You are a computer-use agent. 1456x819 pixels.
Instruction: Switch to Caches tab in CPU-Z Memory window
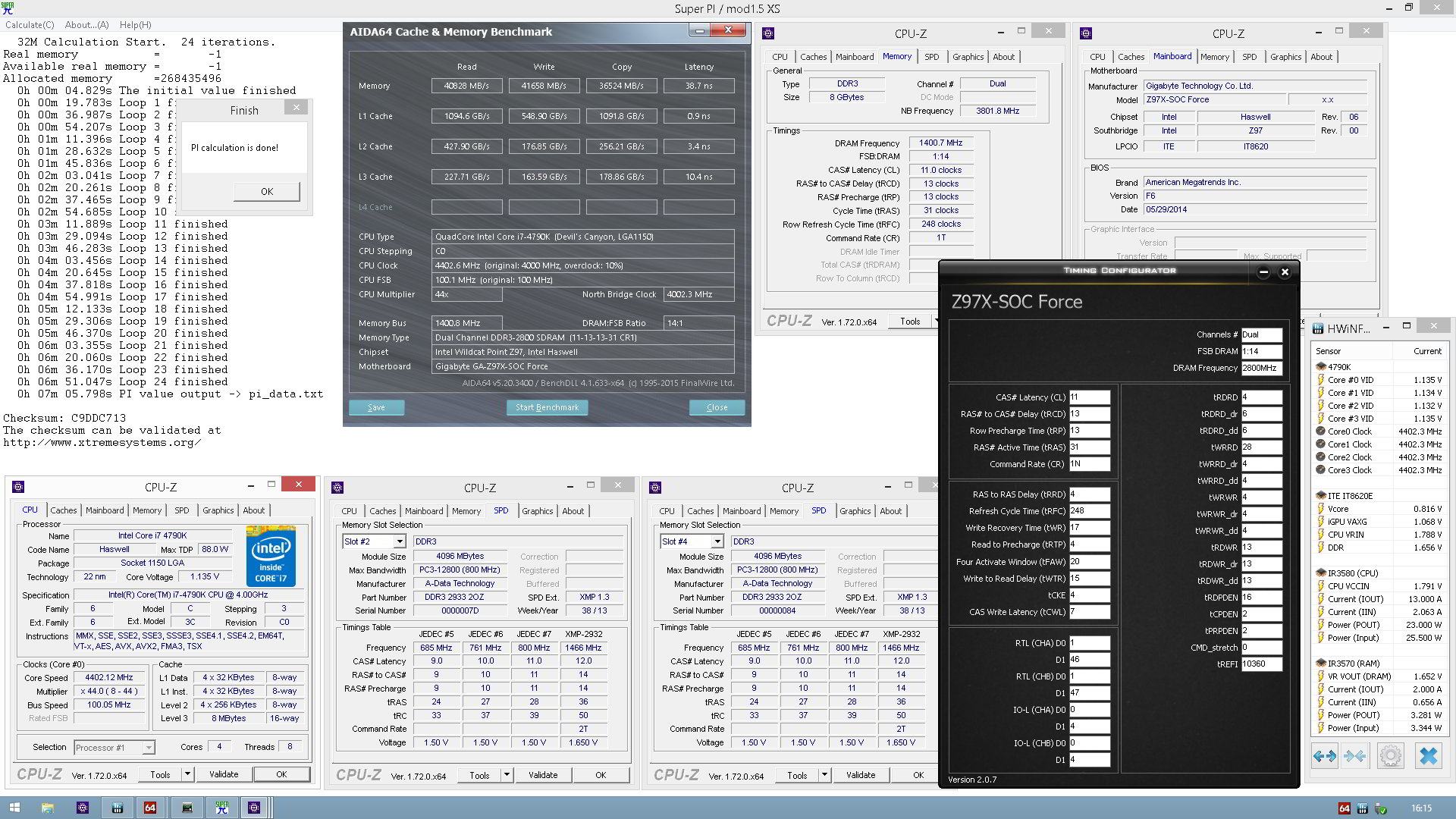[x=813, y=57]
